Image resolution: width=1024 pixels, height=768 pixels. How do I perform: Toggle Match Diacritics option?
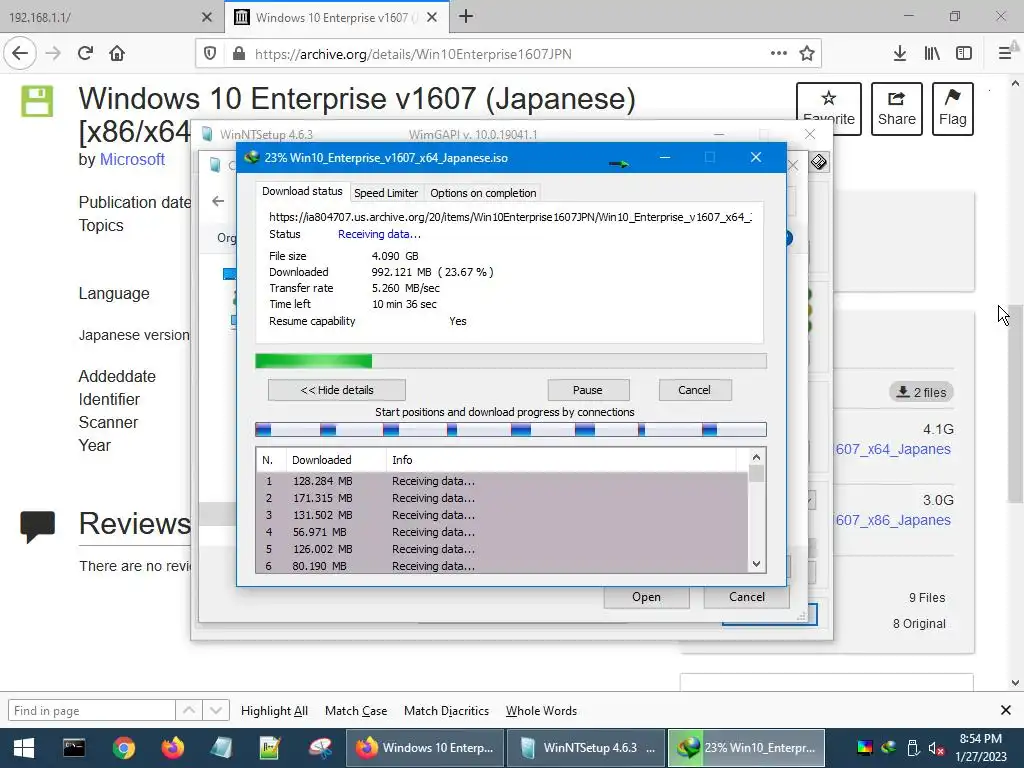(x=446, y=711)
